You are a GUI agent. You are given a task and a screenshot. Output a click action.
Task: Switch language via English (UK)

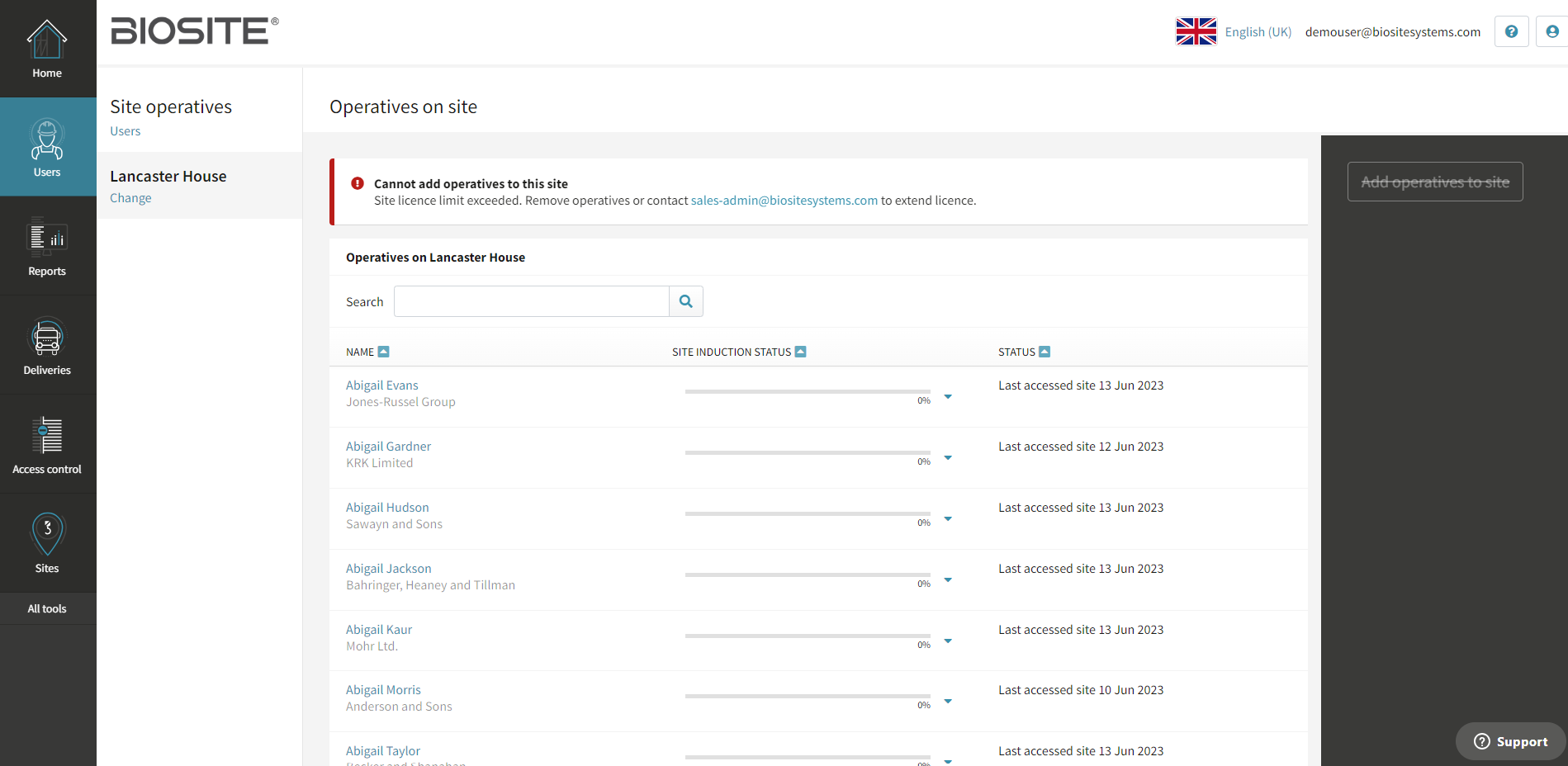tap(1258, 31)
